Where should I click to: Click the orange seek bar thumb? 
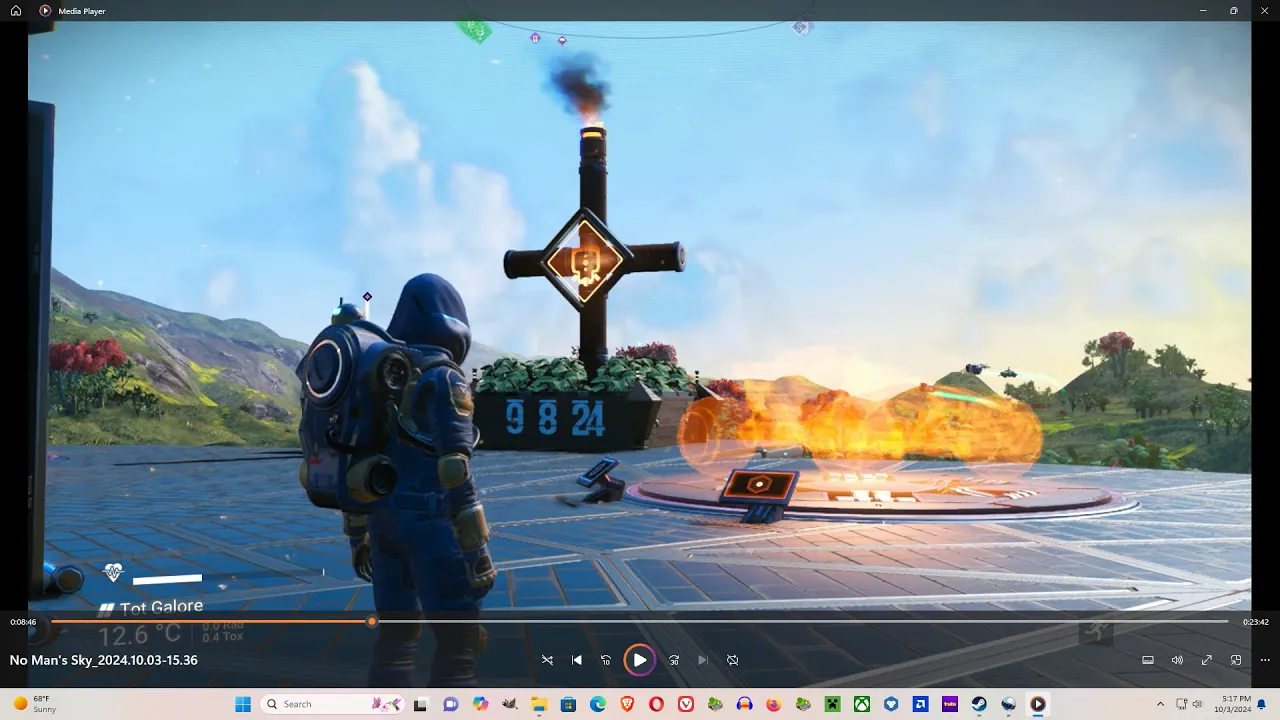[x=372, y=622]
